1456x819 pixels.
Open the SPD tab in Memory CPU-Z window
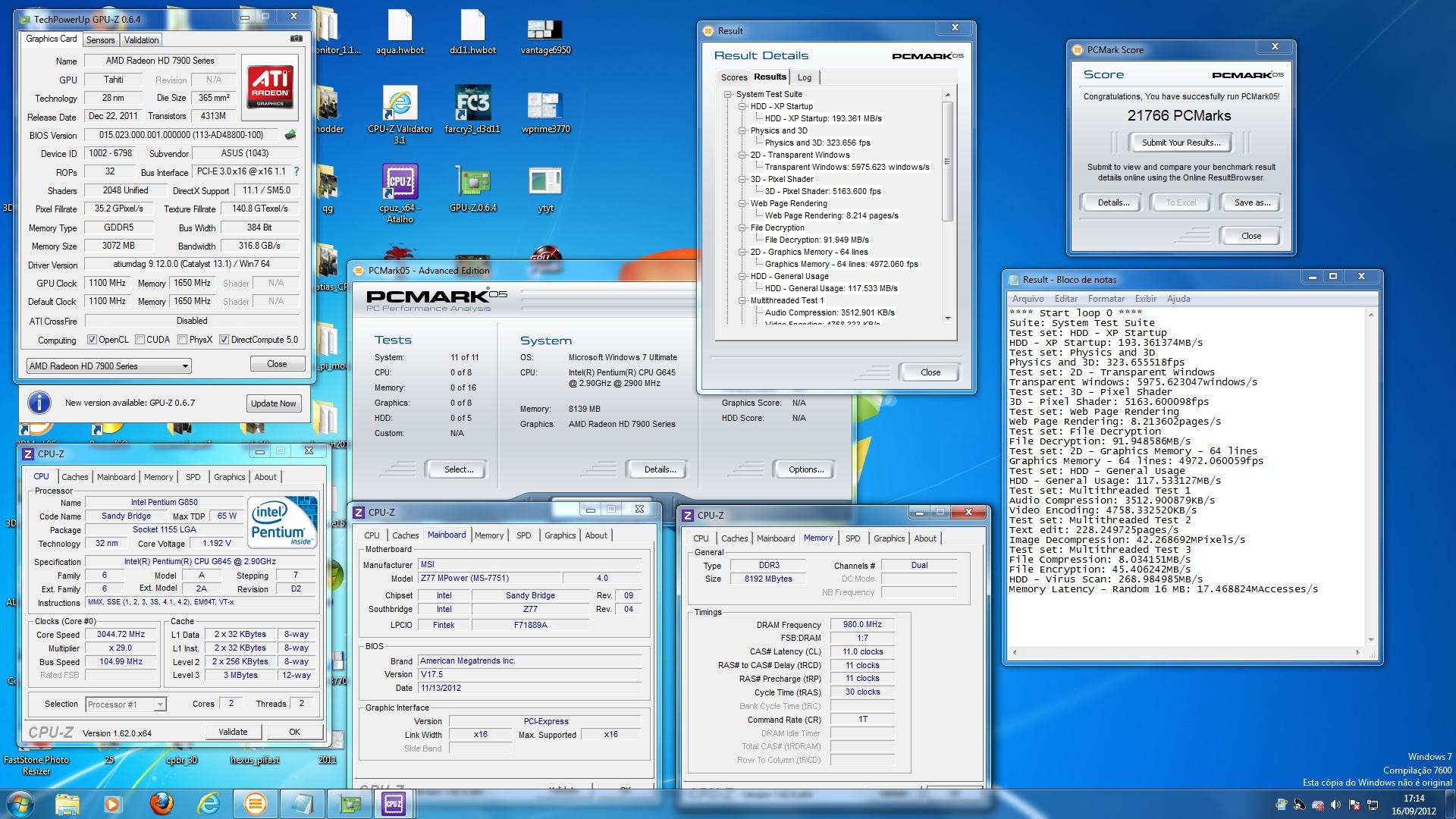point(853,538)
